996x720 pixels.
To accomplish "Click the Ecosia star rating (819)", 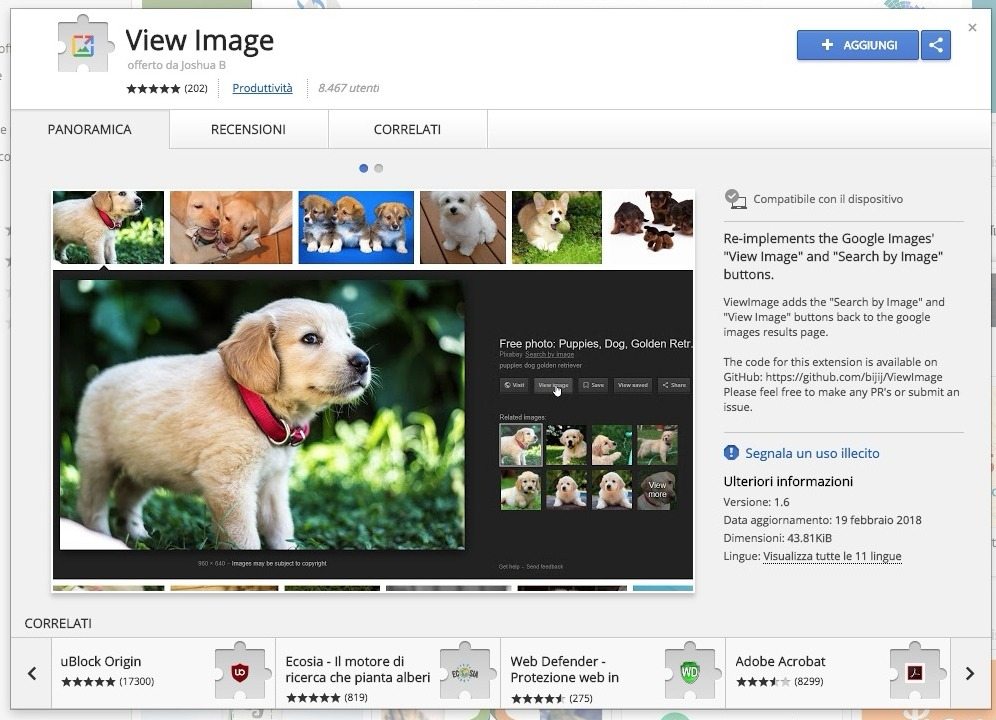I will pyautogui.click(x=326, y=697).
